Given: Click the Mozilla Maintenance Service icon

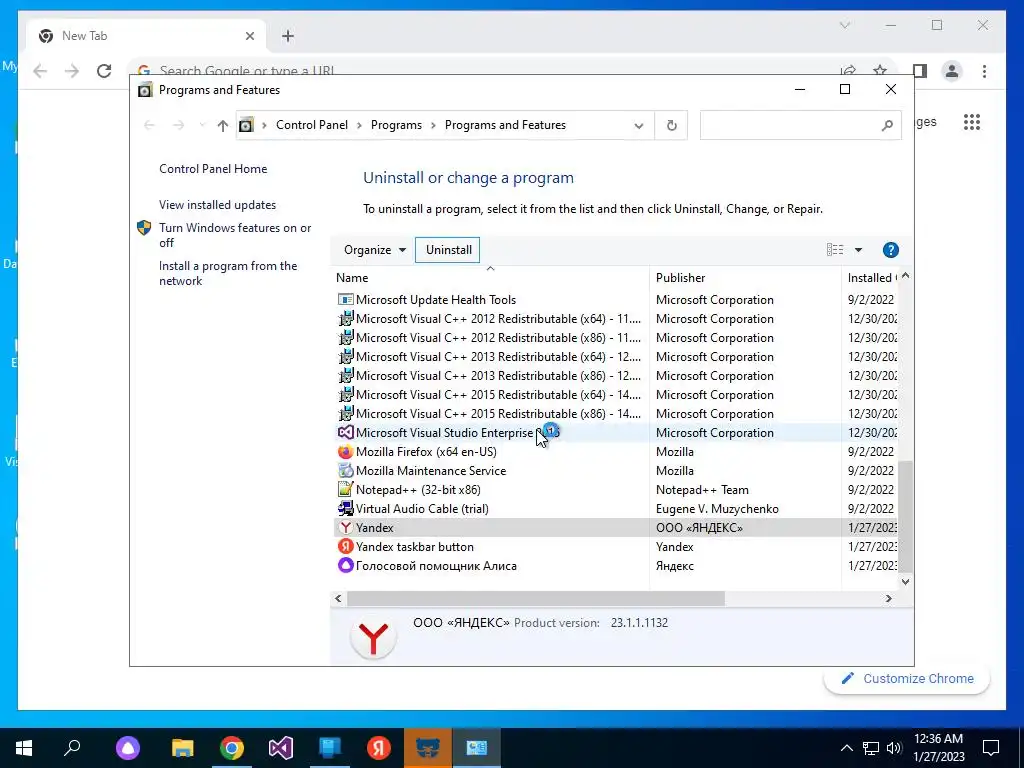Looking at the screenshot, I should [x=345, y=471].
